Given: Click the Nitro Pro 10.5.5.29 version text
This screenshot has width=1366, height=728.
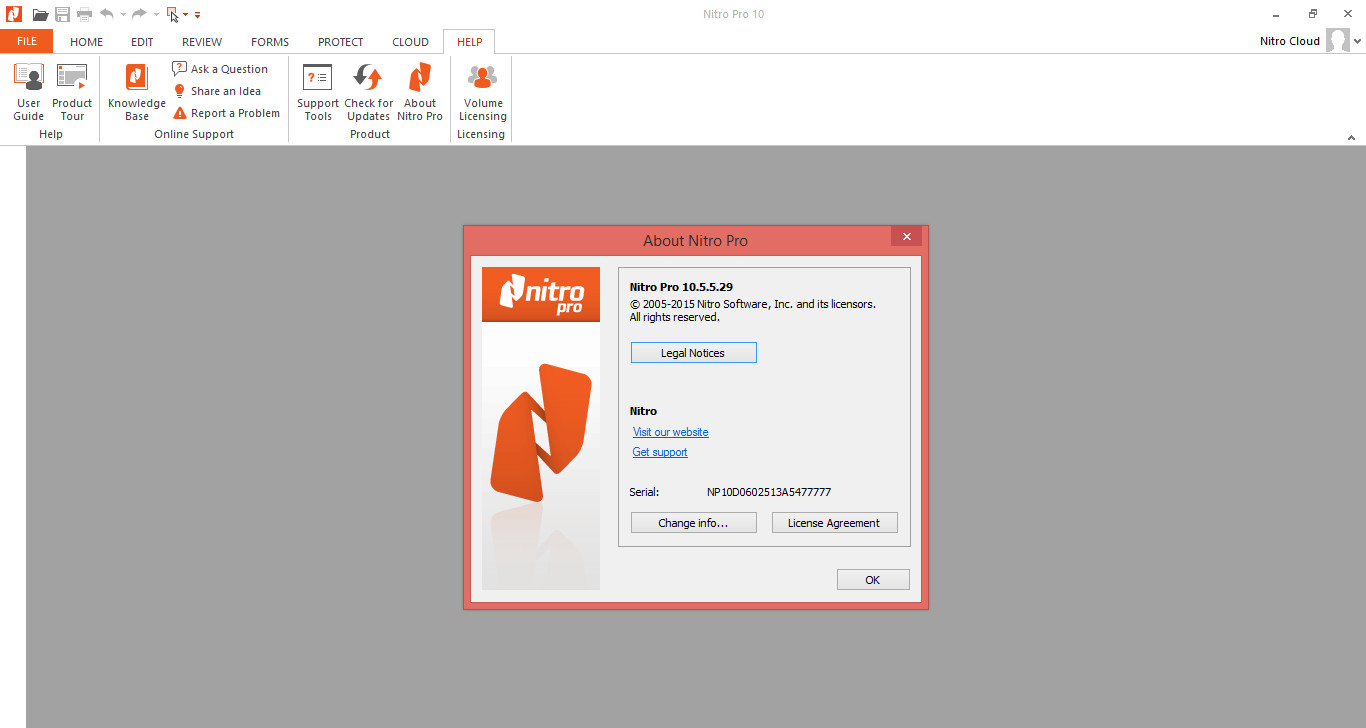Looking at the screenshot, I should pos(681,287).
